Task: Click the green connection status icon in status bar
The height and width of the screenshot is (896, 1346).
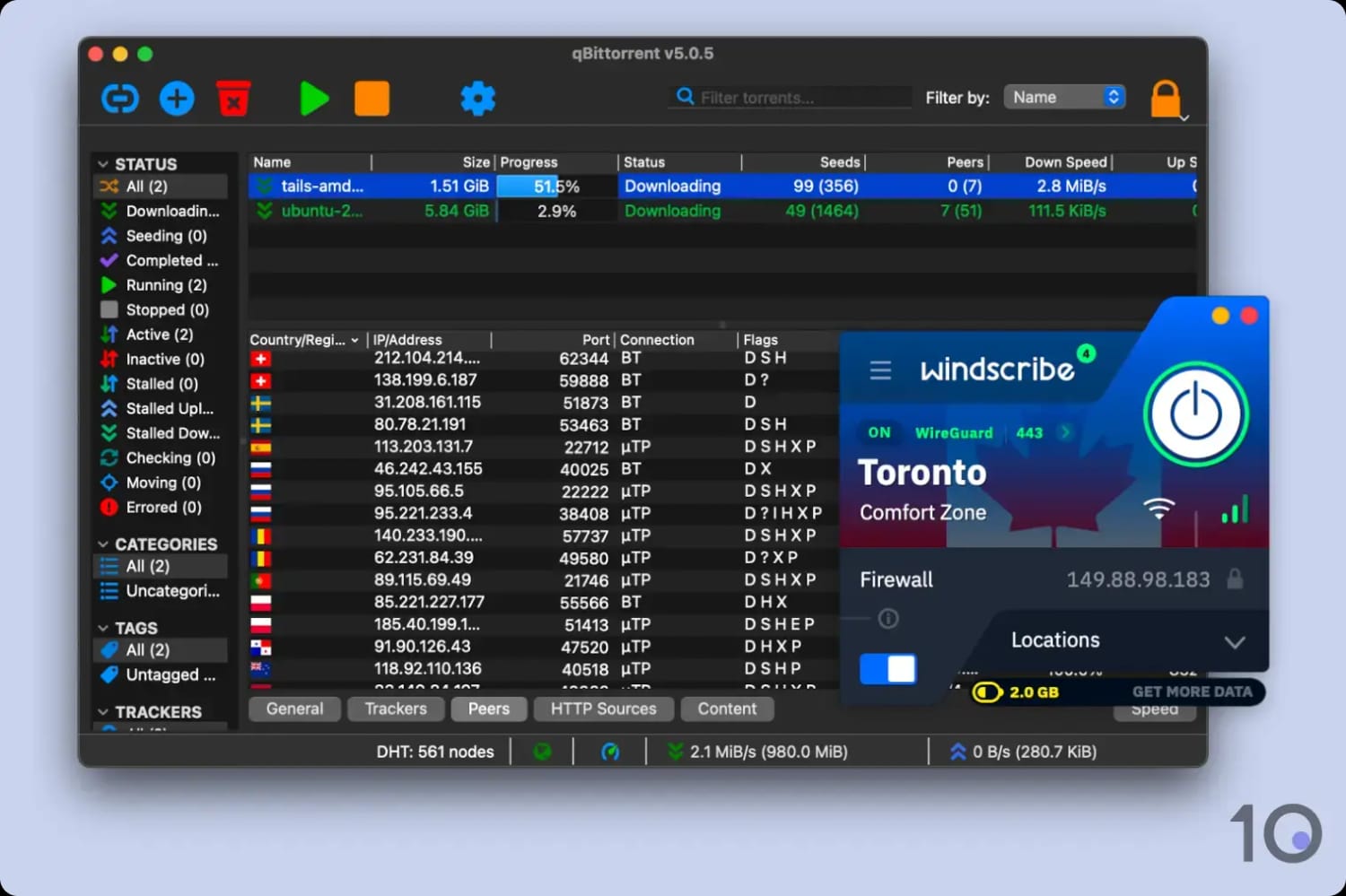Action: (542, 752)
